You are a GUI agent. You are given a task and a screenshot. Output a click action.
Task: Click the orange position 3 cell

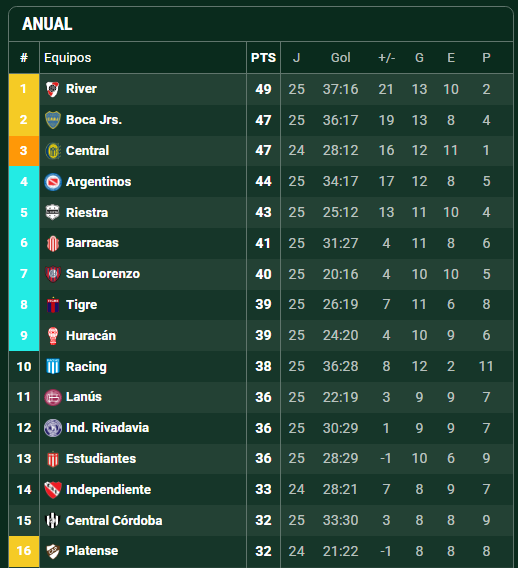[x=24, y=151]
